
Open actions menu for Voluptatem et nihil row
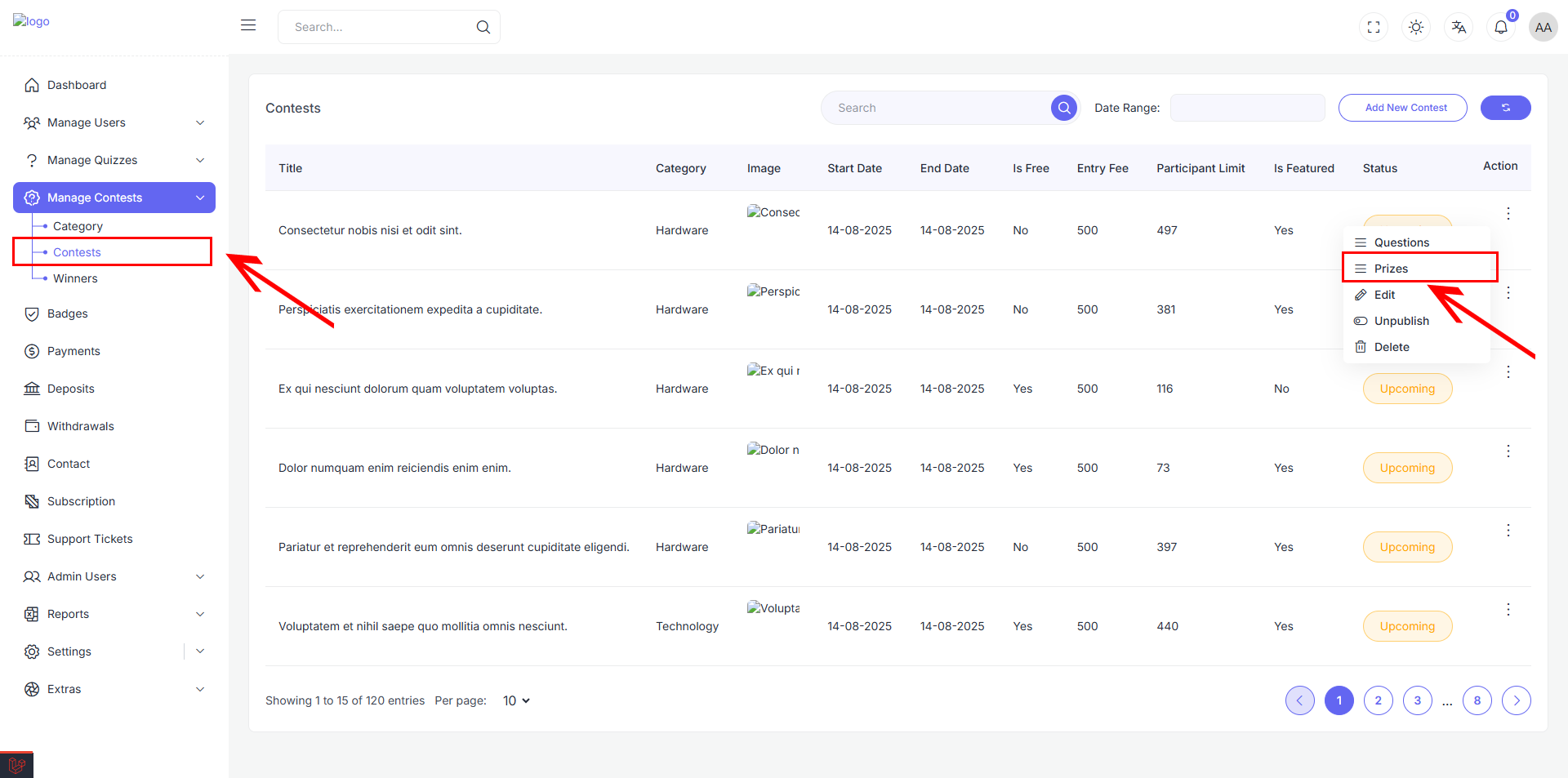coord(1508,609)
